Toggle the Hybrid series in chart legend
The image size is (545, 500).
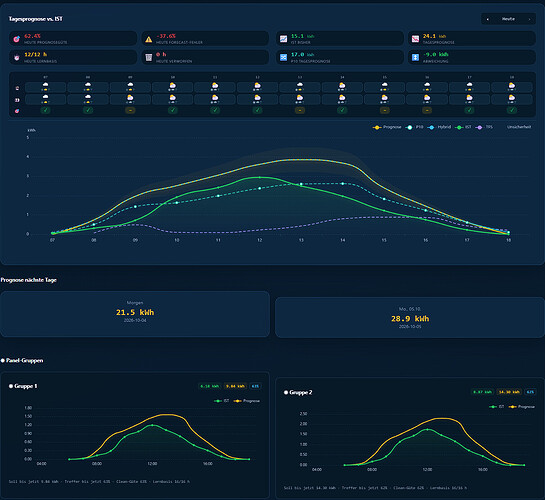(x=440, y=127)
